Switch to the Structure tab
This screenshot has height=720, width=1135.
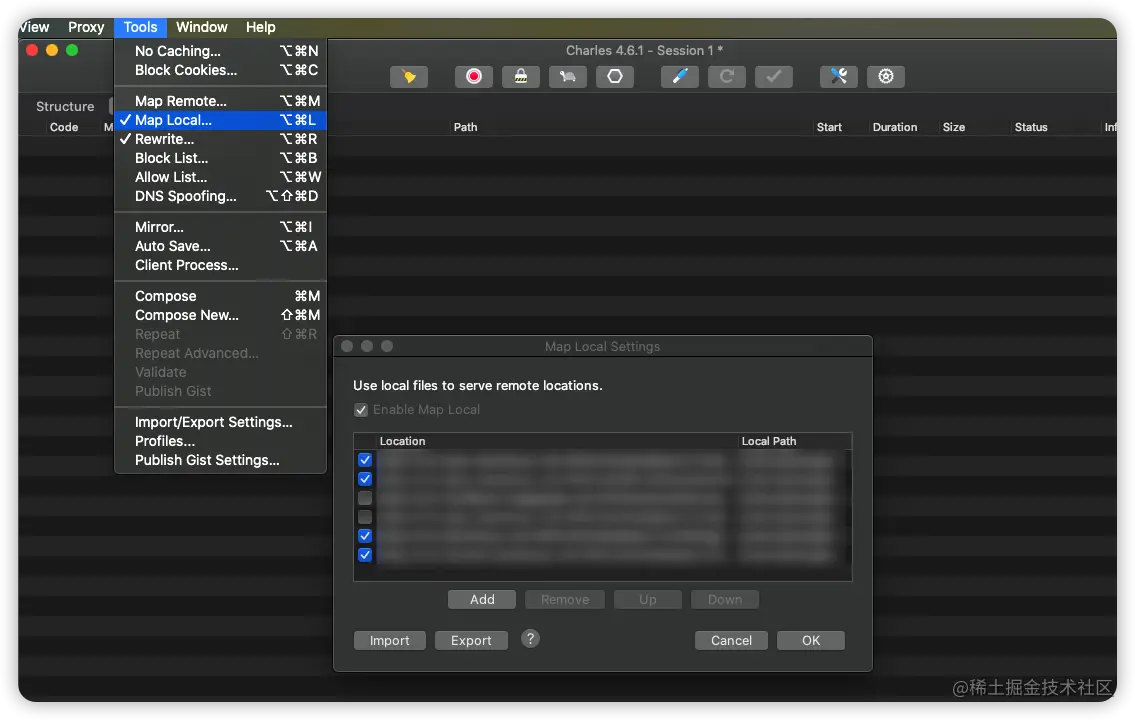[x=65, y=106]
